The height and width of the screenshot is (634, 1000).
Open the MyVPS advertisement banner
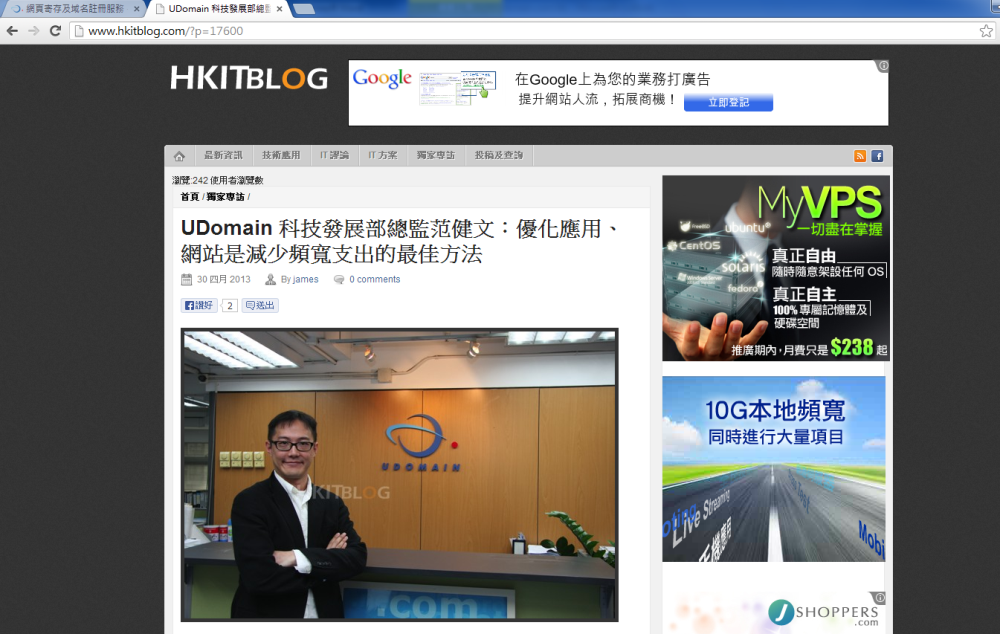point(776,268)
